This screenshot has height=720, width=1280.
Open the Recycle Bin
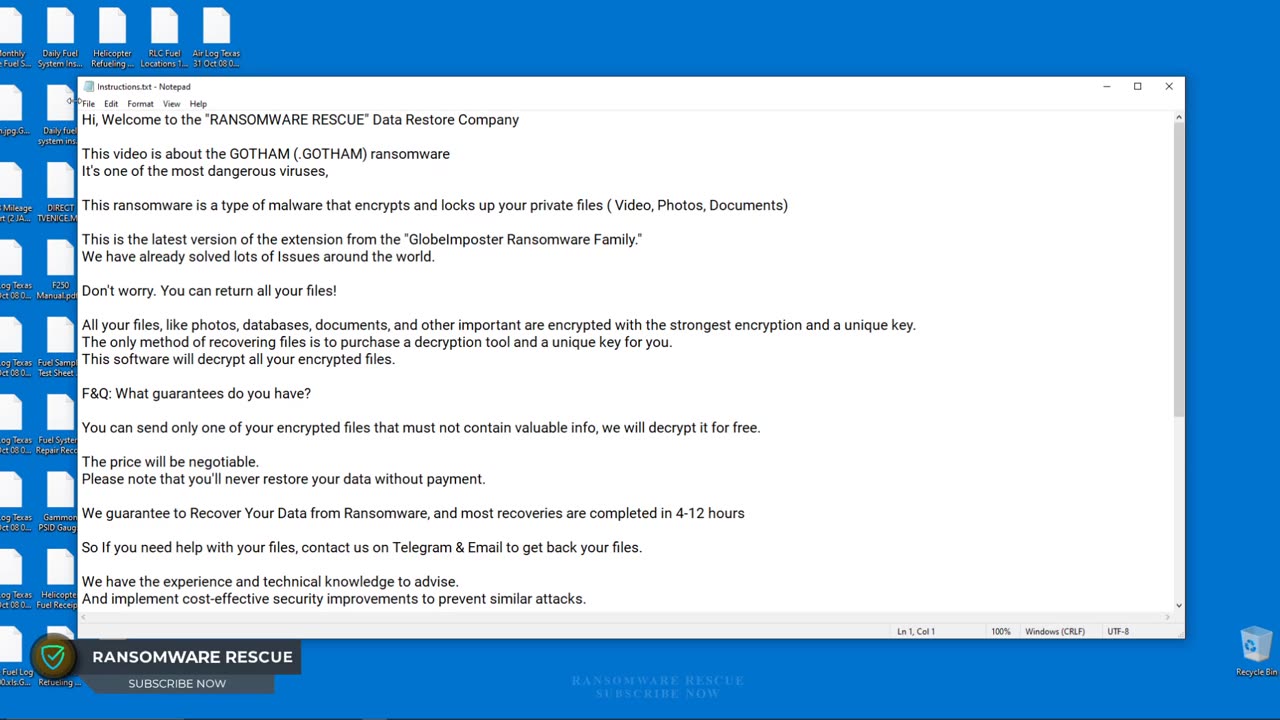coord(1256,652)
